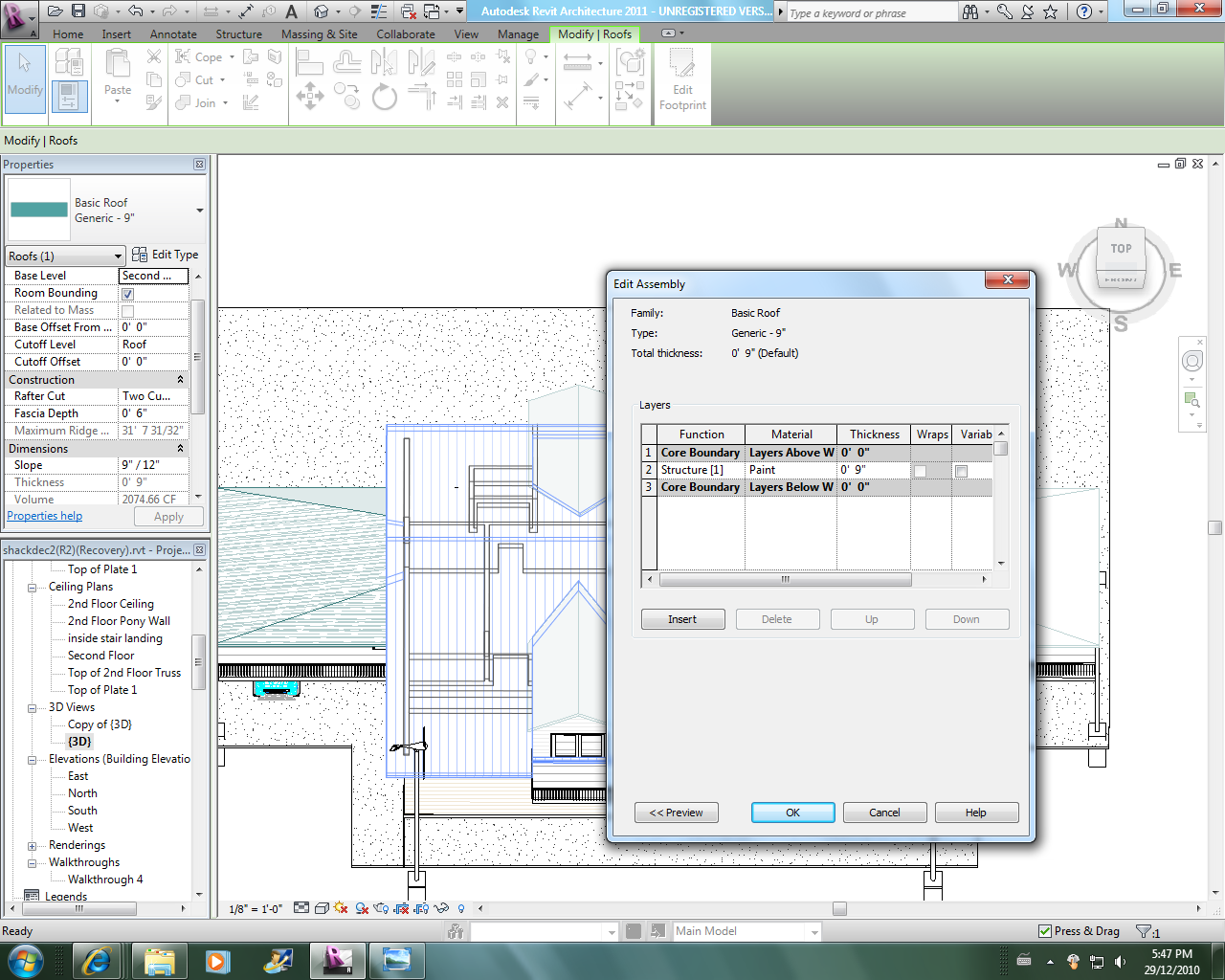The width and height of the screenshot is (1225, 980).
Task: Collapse the Ceiling Plans tree node
Action: [x=32, y=588]
